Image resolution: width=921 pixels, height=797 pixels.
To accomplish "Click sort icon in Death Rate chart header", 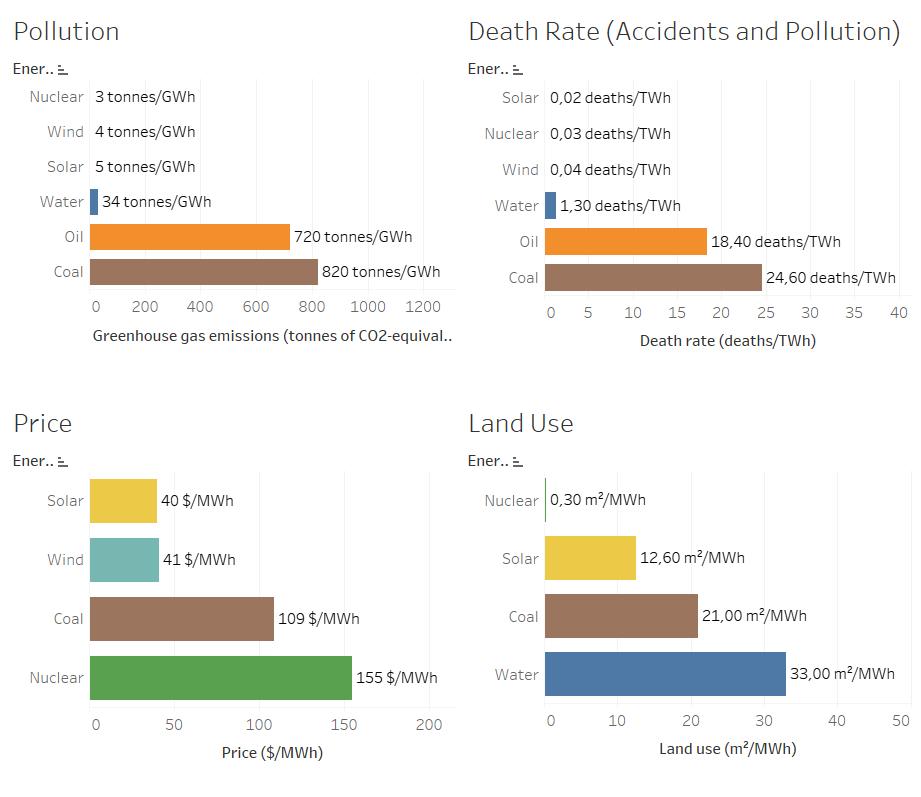I will click(517, 70).
